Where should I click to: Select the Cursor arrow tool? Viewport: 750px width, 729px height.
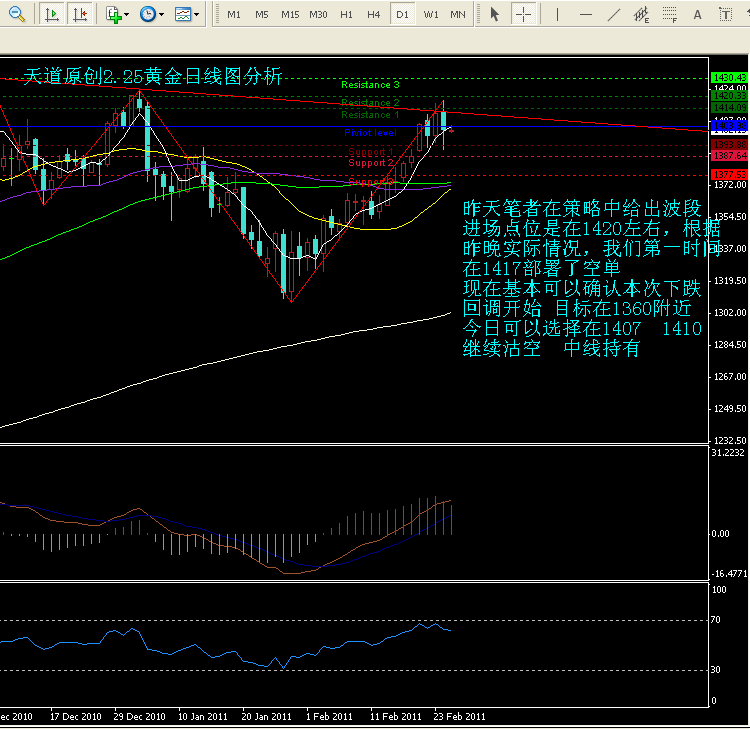(x=495, y=14)
